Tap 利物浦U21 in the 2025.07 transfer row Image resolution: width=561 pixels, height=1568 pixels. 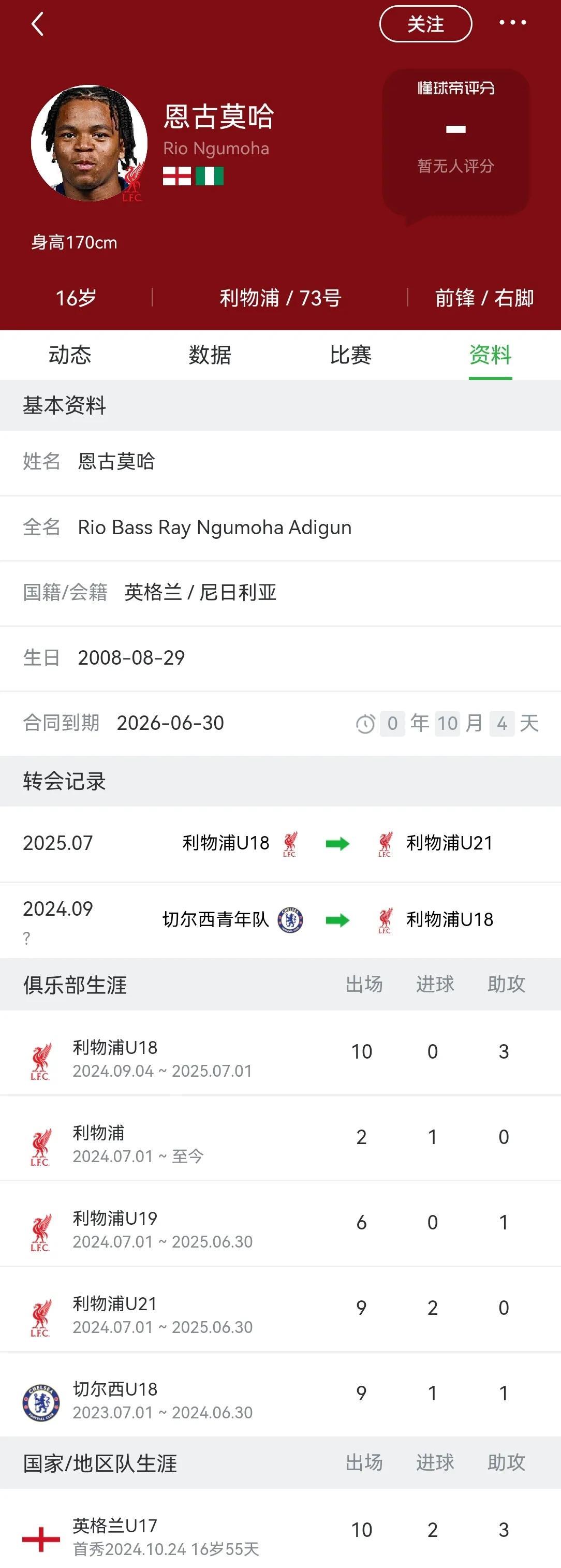[449, 843]
